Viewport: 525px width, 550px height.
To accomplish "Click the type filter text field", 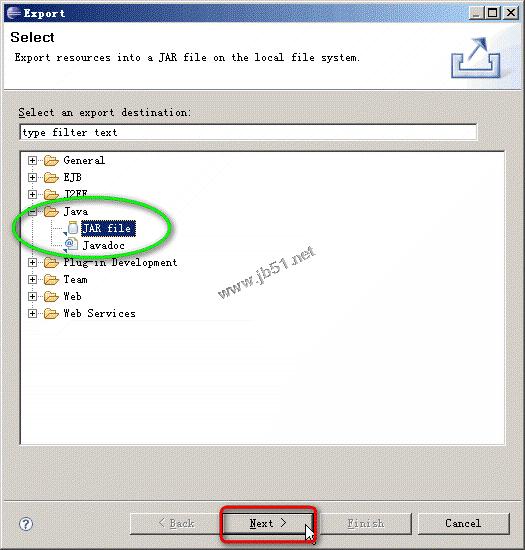I will [248, 132].
